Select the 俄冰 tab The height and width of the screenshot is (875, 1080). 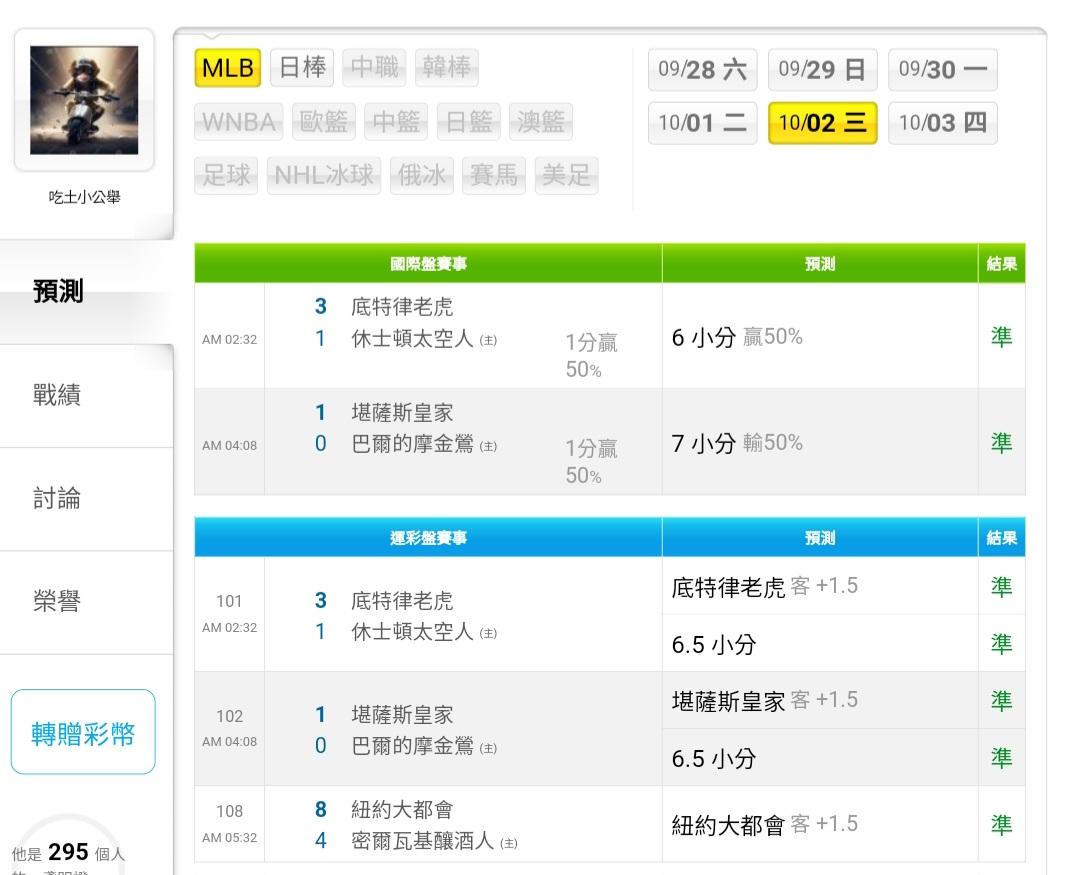click(422, 176)
